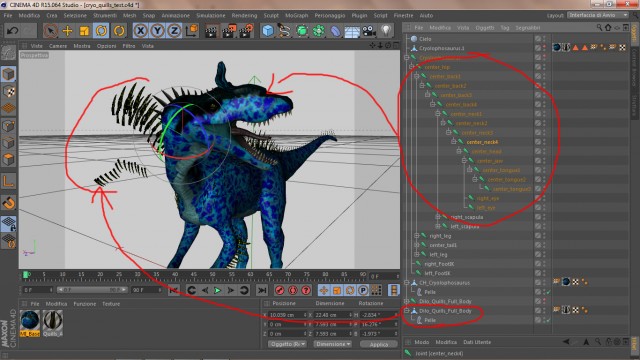Click the record keyframe button

tap(280, 290)
